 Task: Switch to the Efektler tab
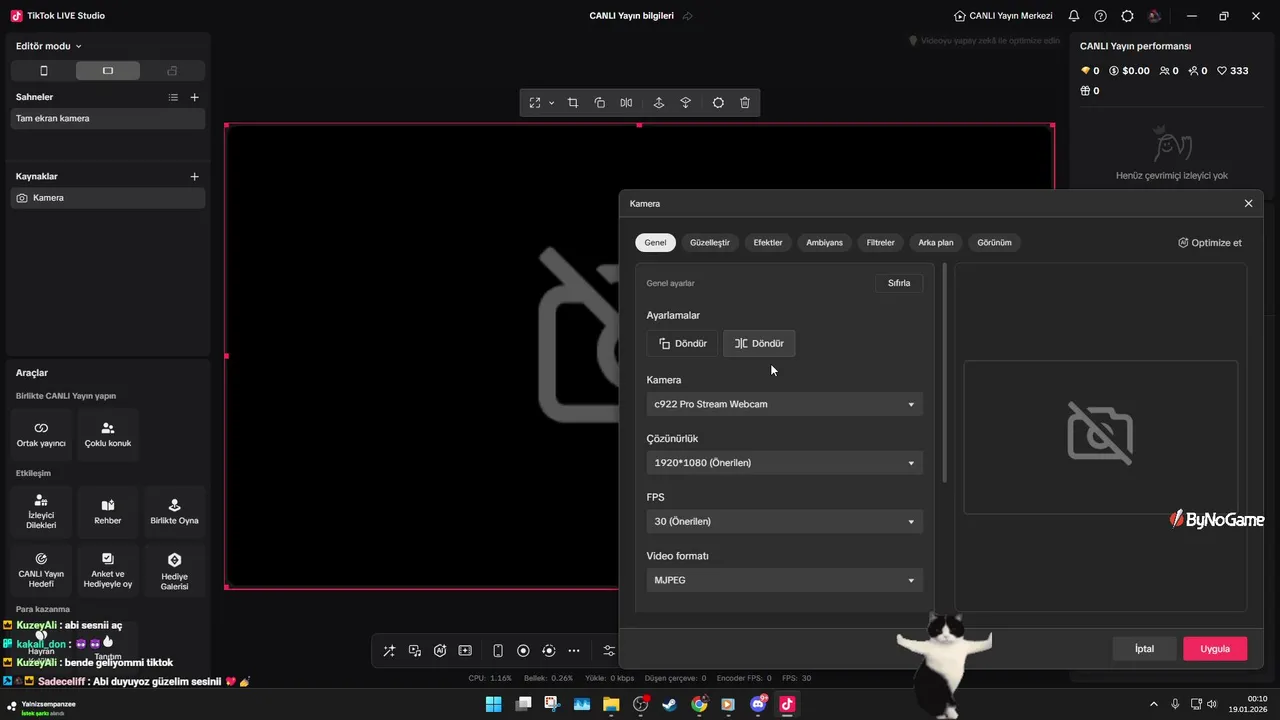(768, 242)
